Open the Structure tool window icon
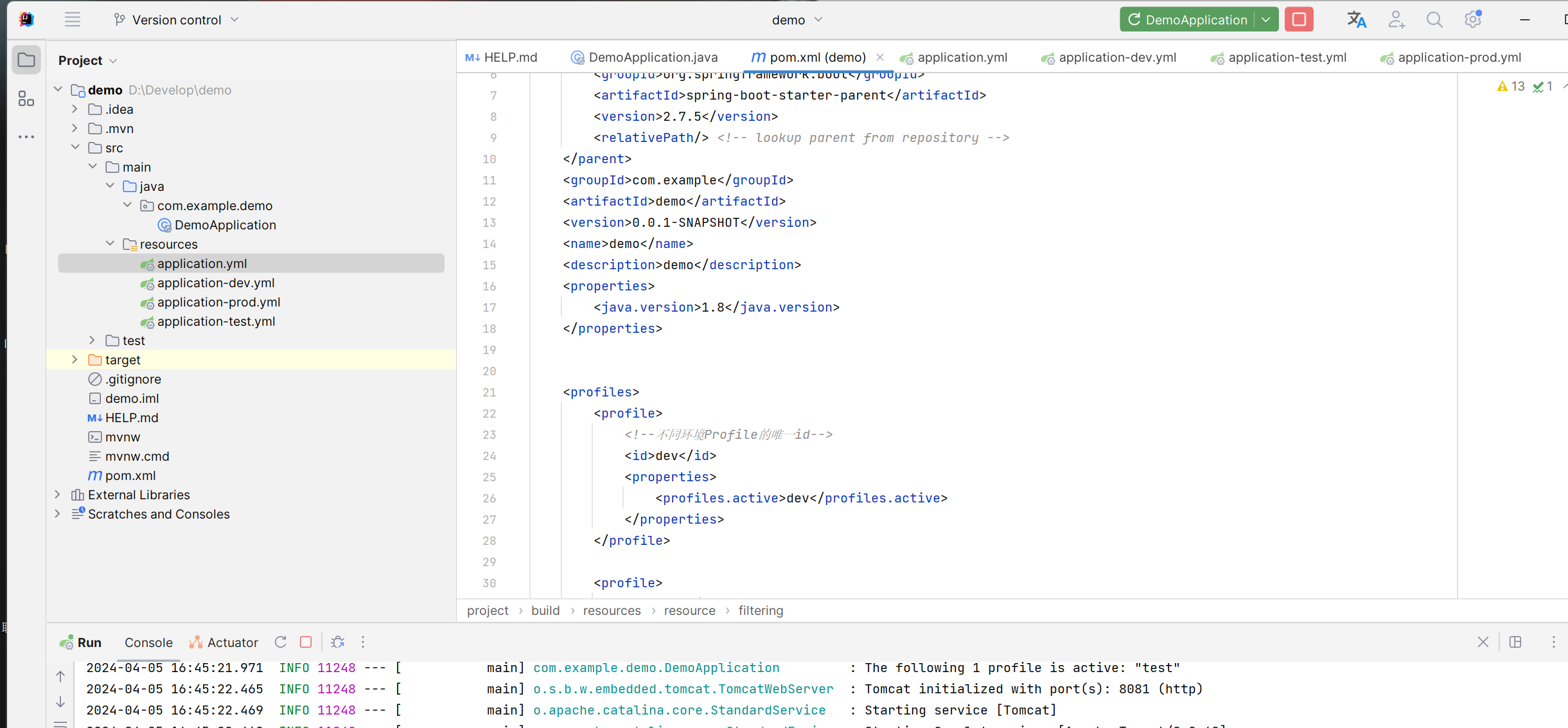Image resolution: width=1568 pixels, height=728 pixels. point(26,98)
